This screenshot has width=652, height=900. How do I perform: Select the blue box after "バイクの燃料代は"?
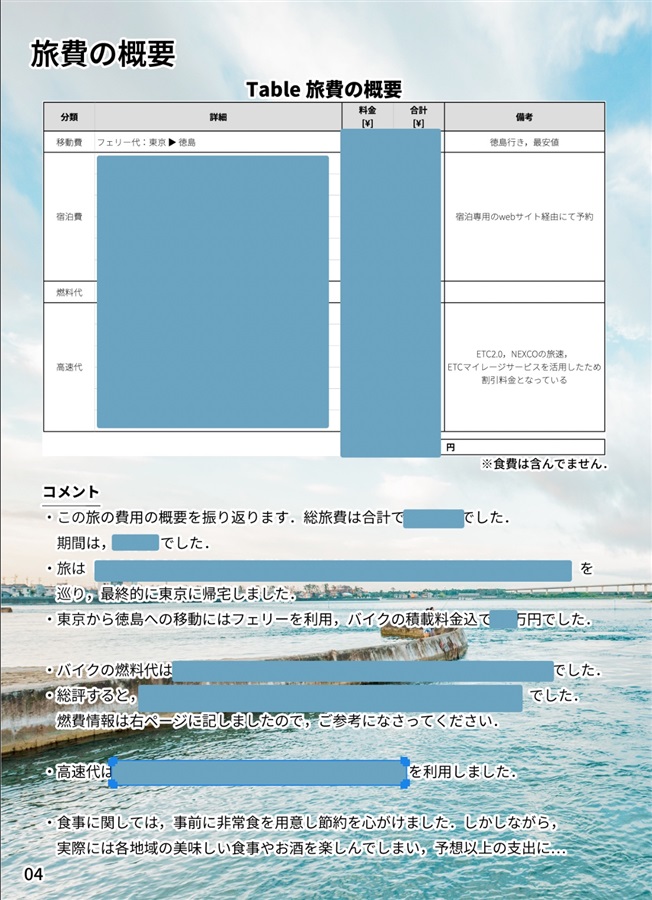[x=363, y=672]
